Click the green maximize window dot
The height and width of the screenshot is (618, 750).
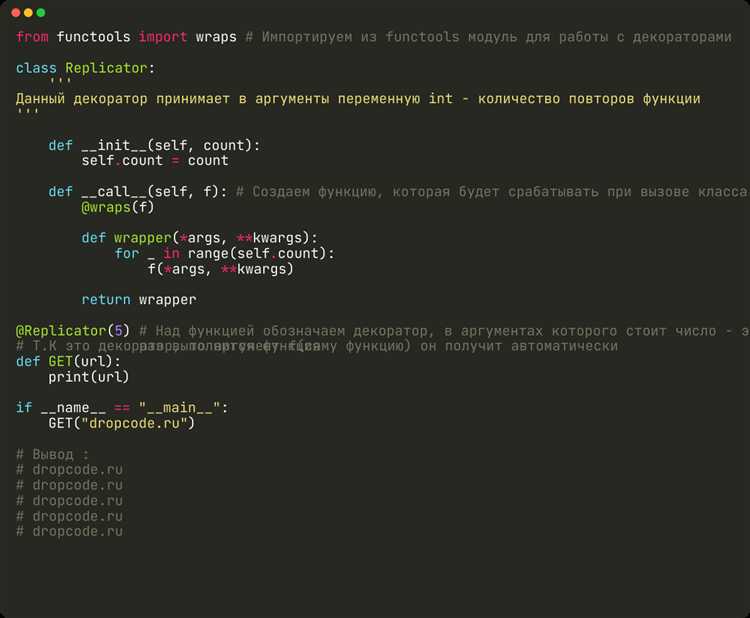(41, 13)
